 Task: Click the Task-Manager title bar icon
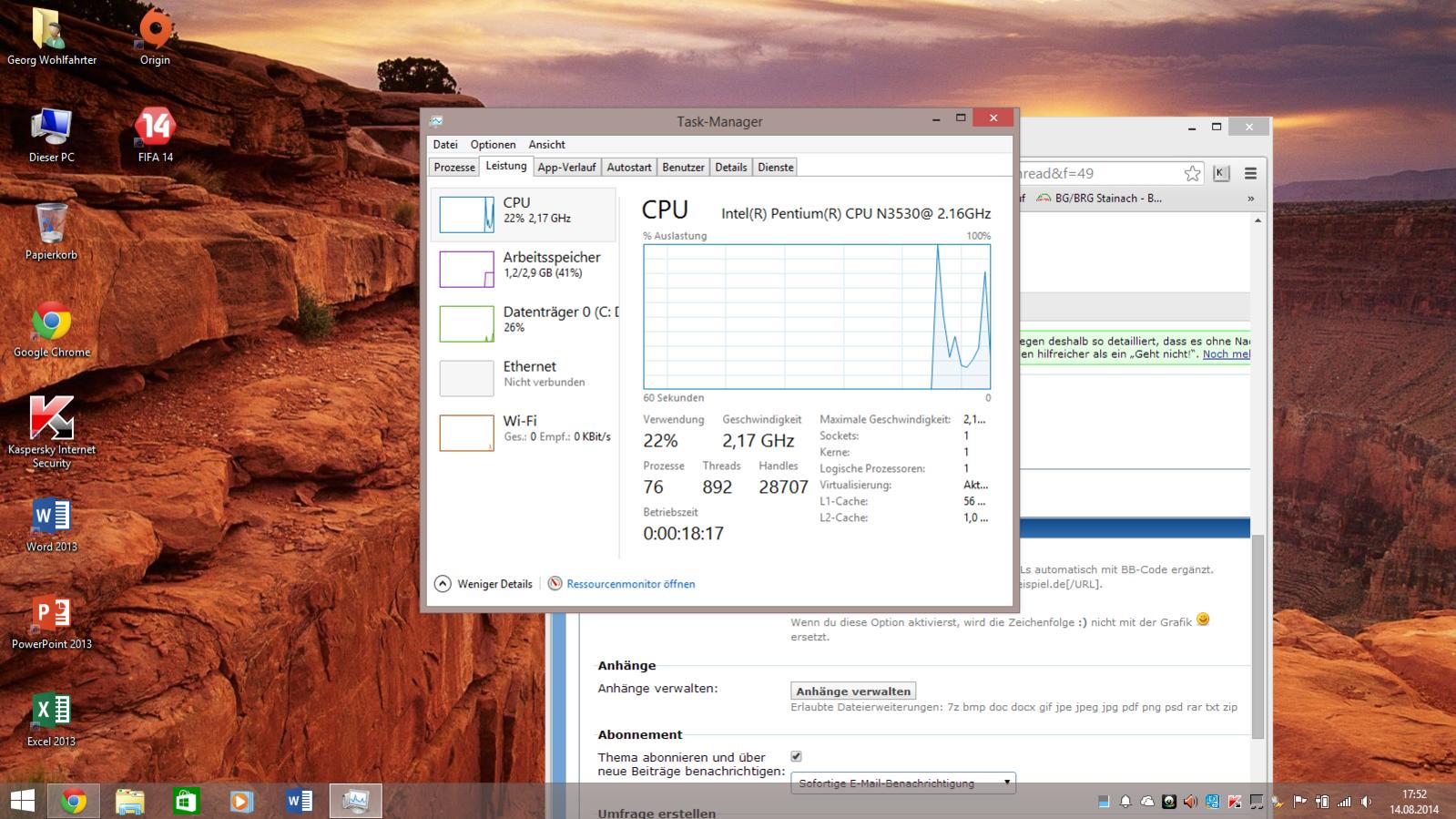coord(436,121)
